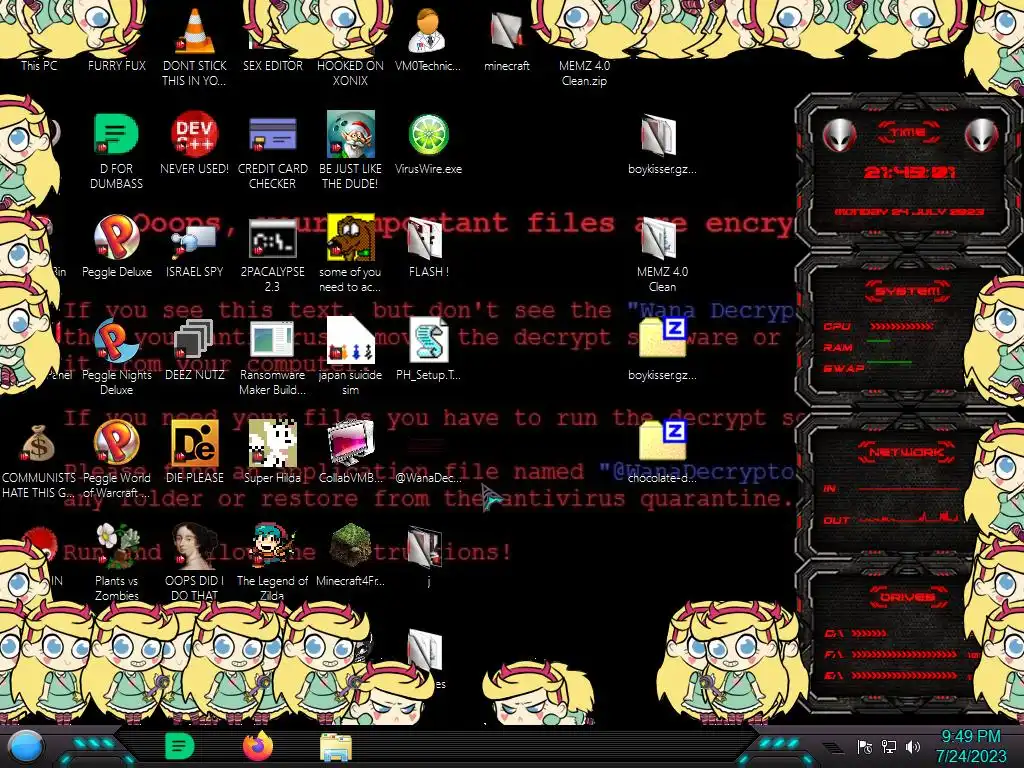Screen dimensions: 1024x768
Task: Open the Super Hilda pixel icon
Action: (x=272, y=452)
